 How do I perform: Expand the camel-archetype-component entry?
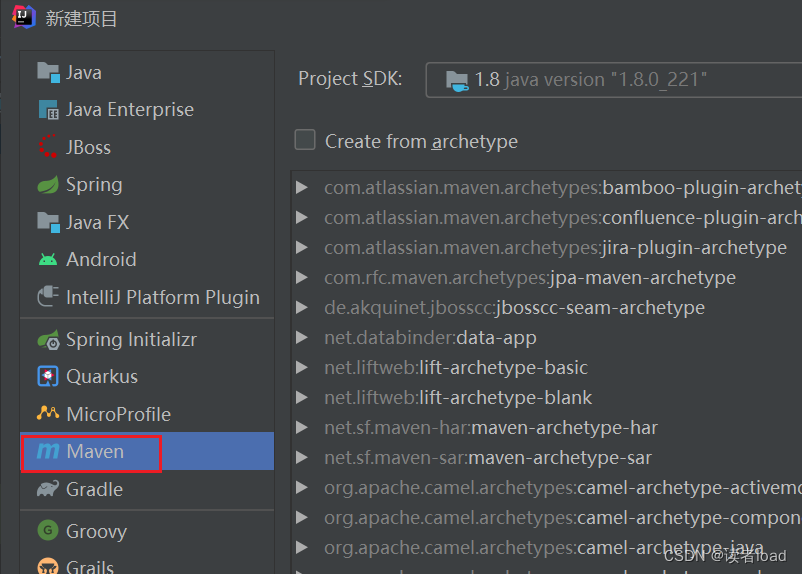click(x=302, y=517)
